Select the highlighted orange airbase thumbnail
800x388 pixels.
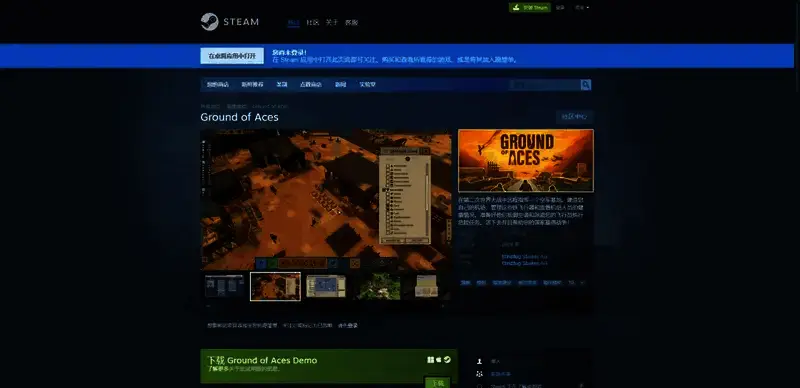(276, 286)
